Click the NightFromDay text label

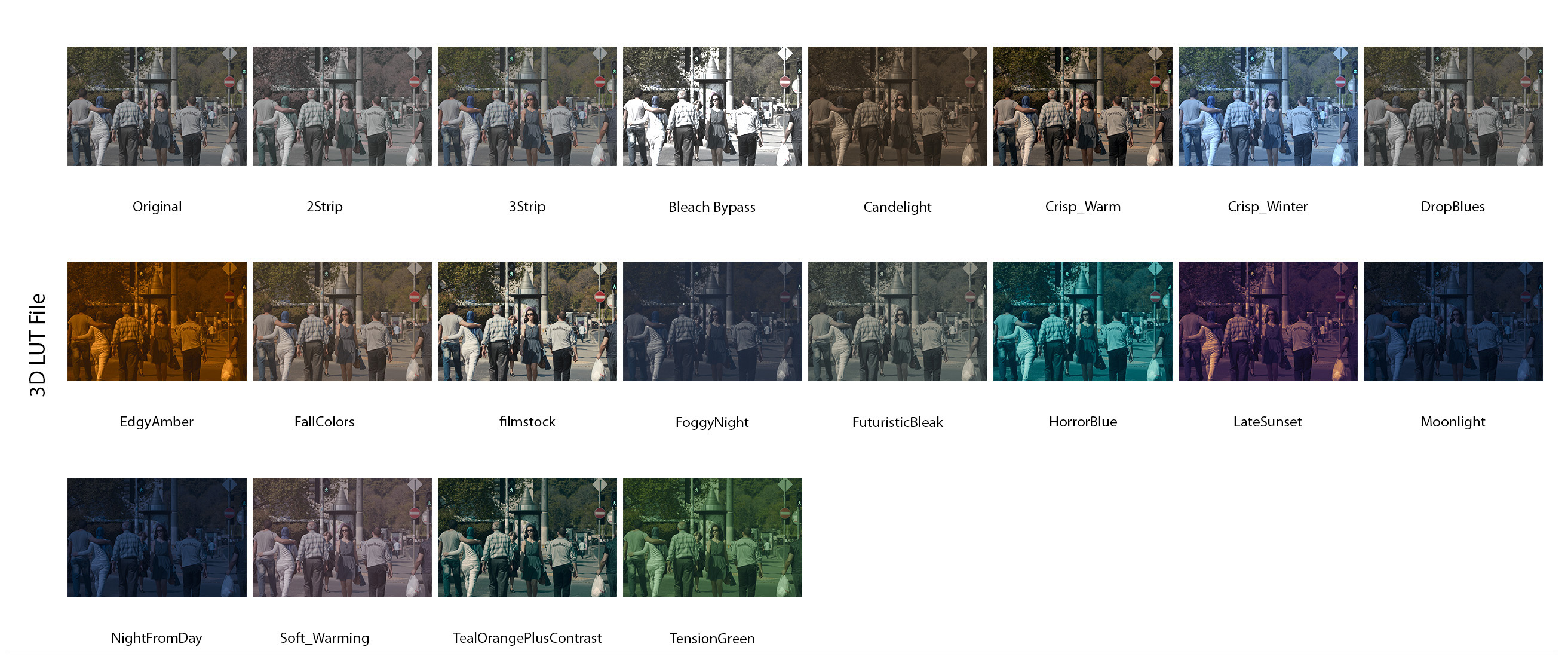pos(157,638)
